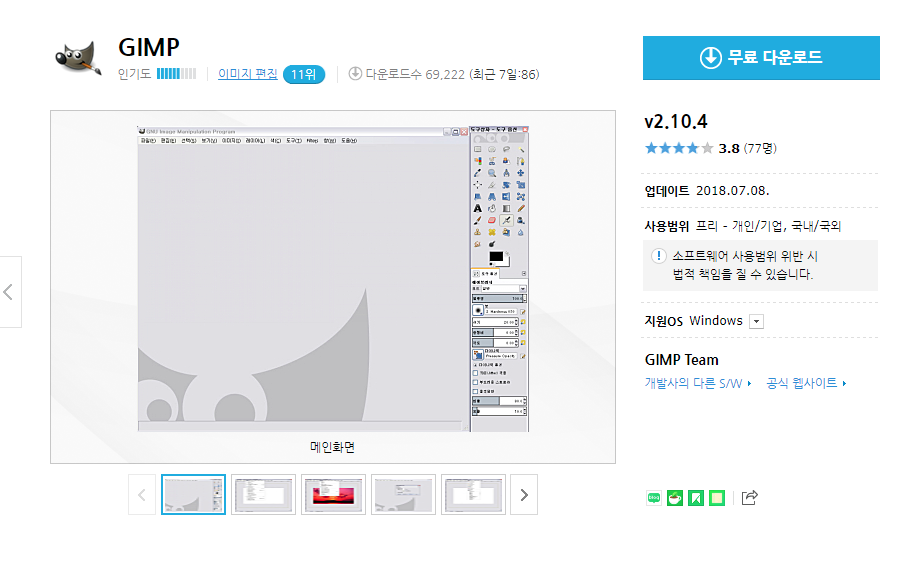Click the download count circle-arrow icon

point(355,74)
